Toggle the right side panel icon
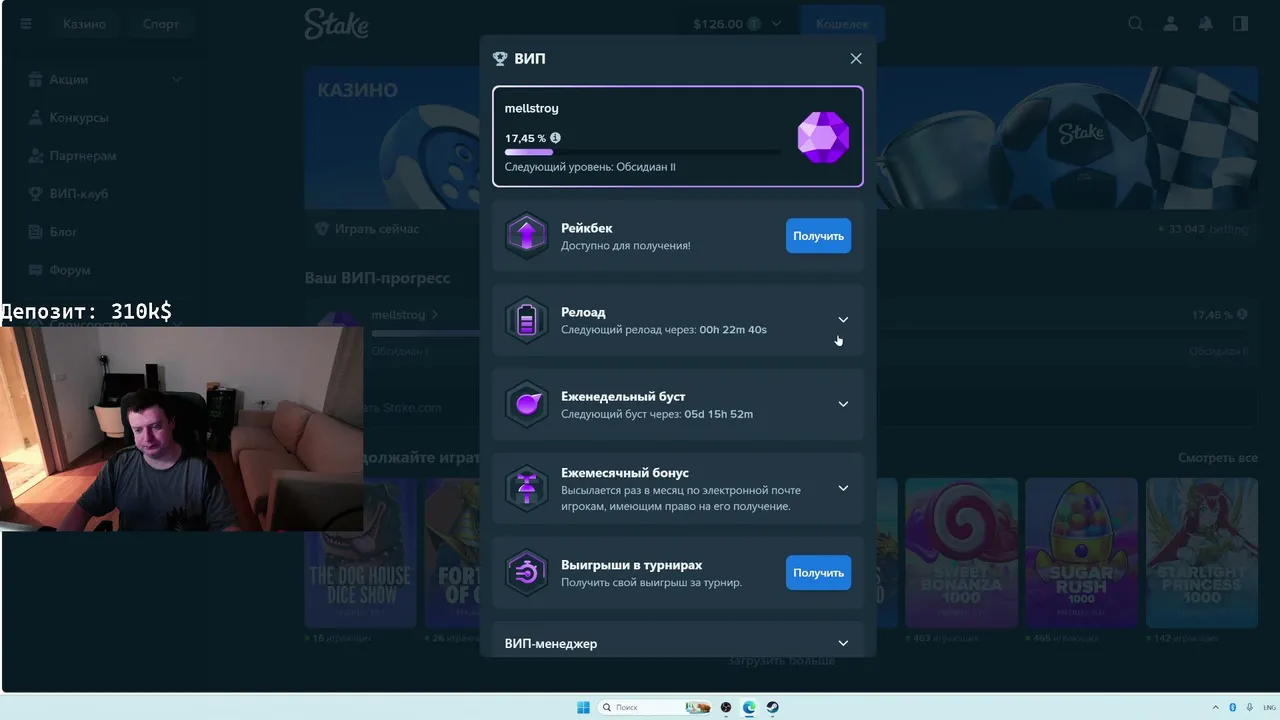Screen dimensions: 1280x720 pyautogui.click(x=1241, y=24)
